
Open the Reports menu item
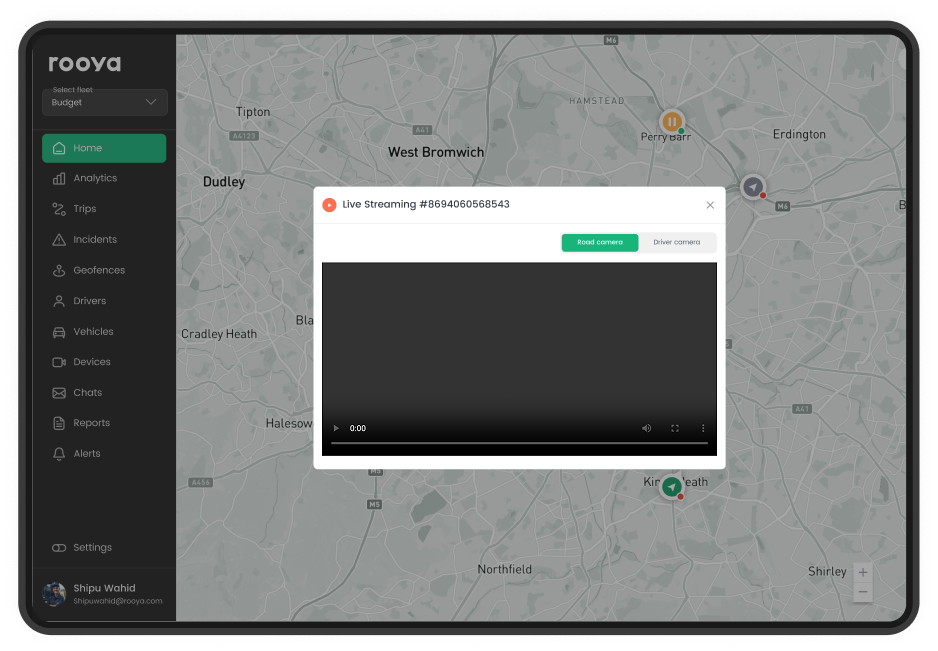(91, 423)
